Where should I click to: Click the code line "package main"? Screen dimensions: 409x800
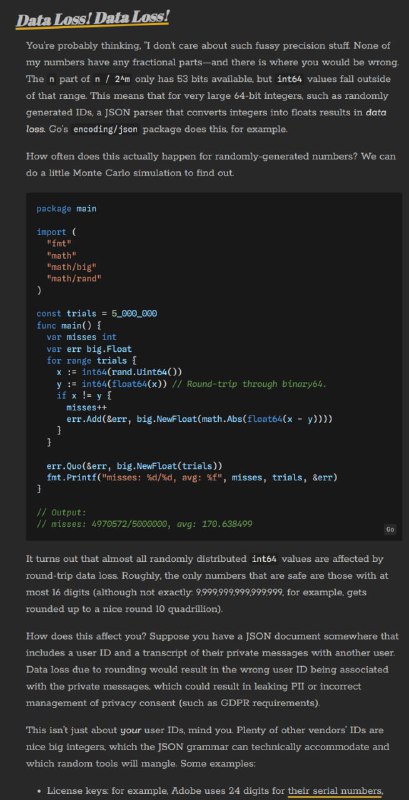pyautogui.click(x=66, y=208)
